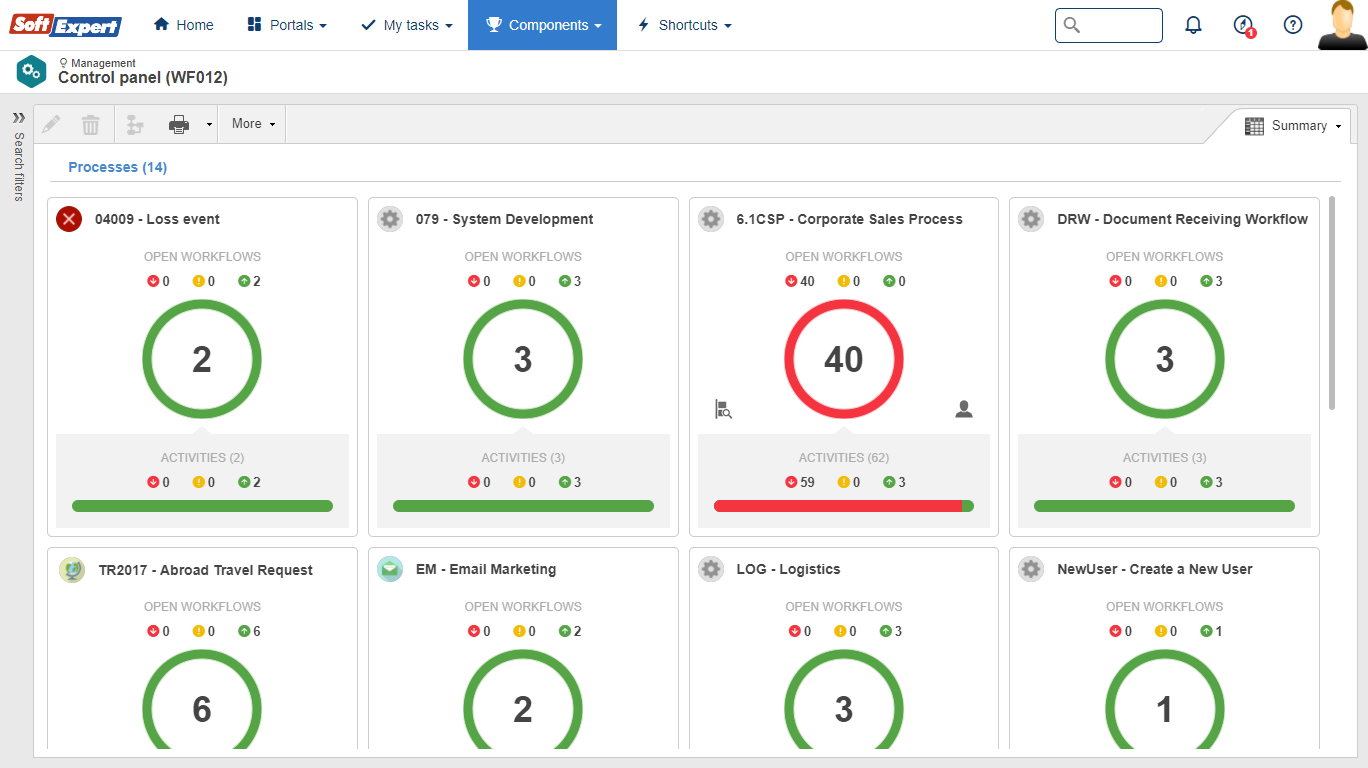
Task: Click the delete (trash) icon in the toolbar
Action: point(90,123)
